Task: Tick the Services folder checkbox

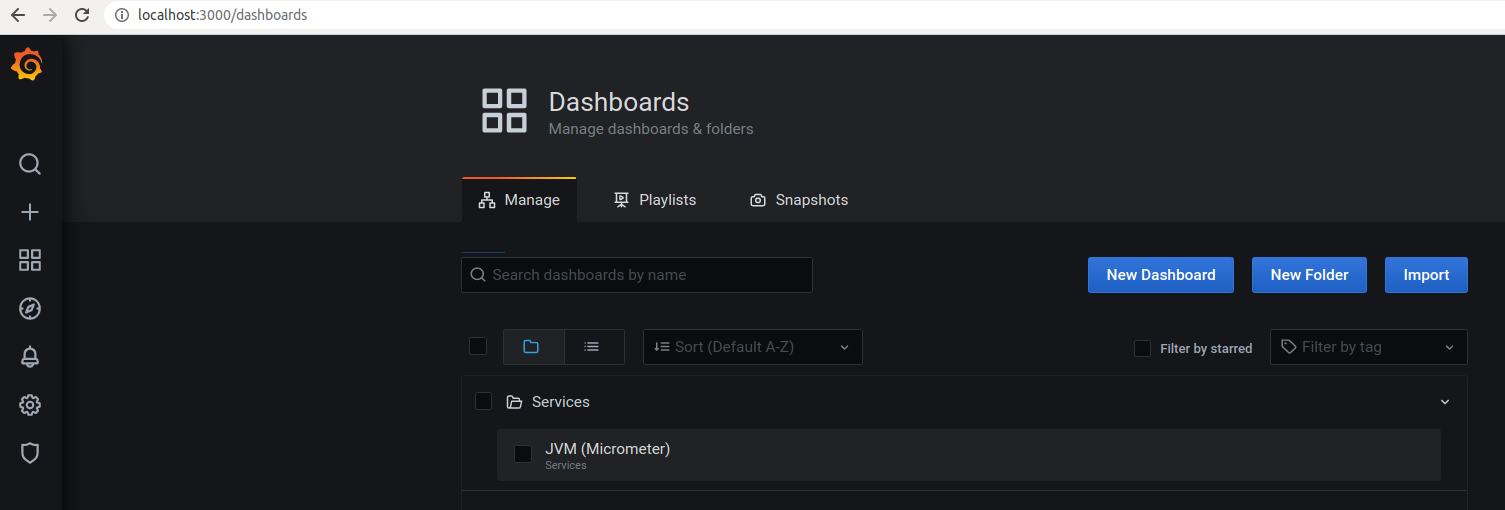Action: point(484,401)
